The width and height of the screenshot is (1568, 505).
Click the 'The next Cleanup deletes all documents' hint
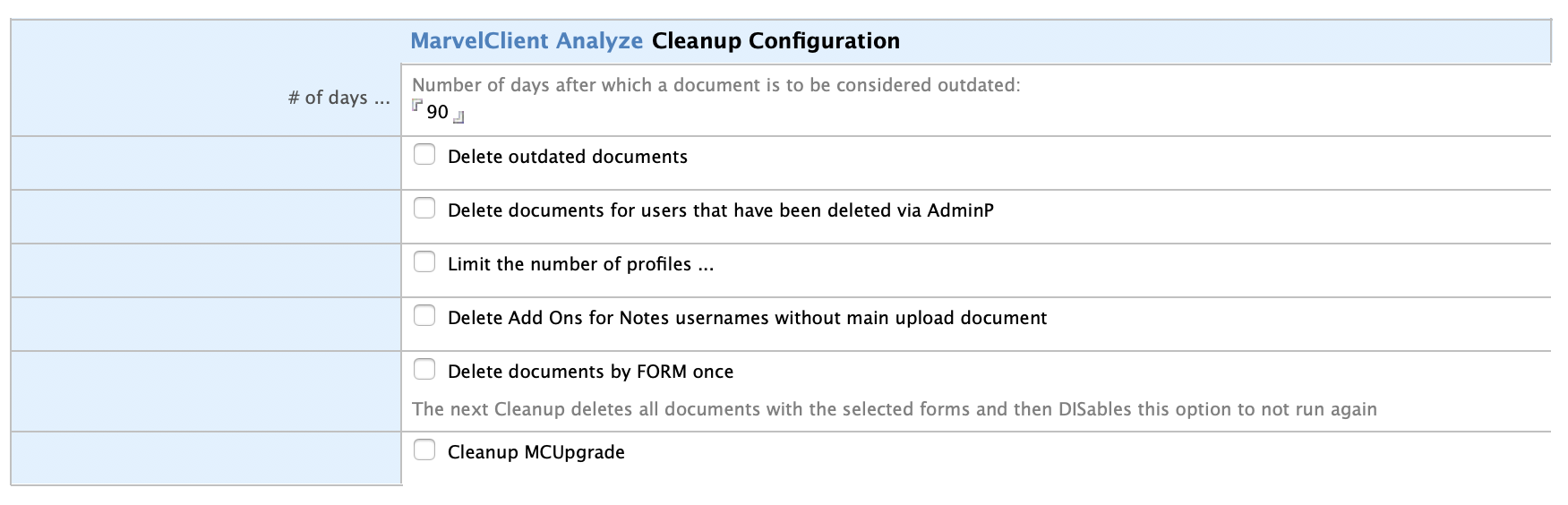pyautogui.click(x=894, y=409)
